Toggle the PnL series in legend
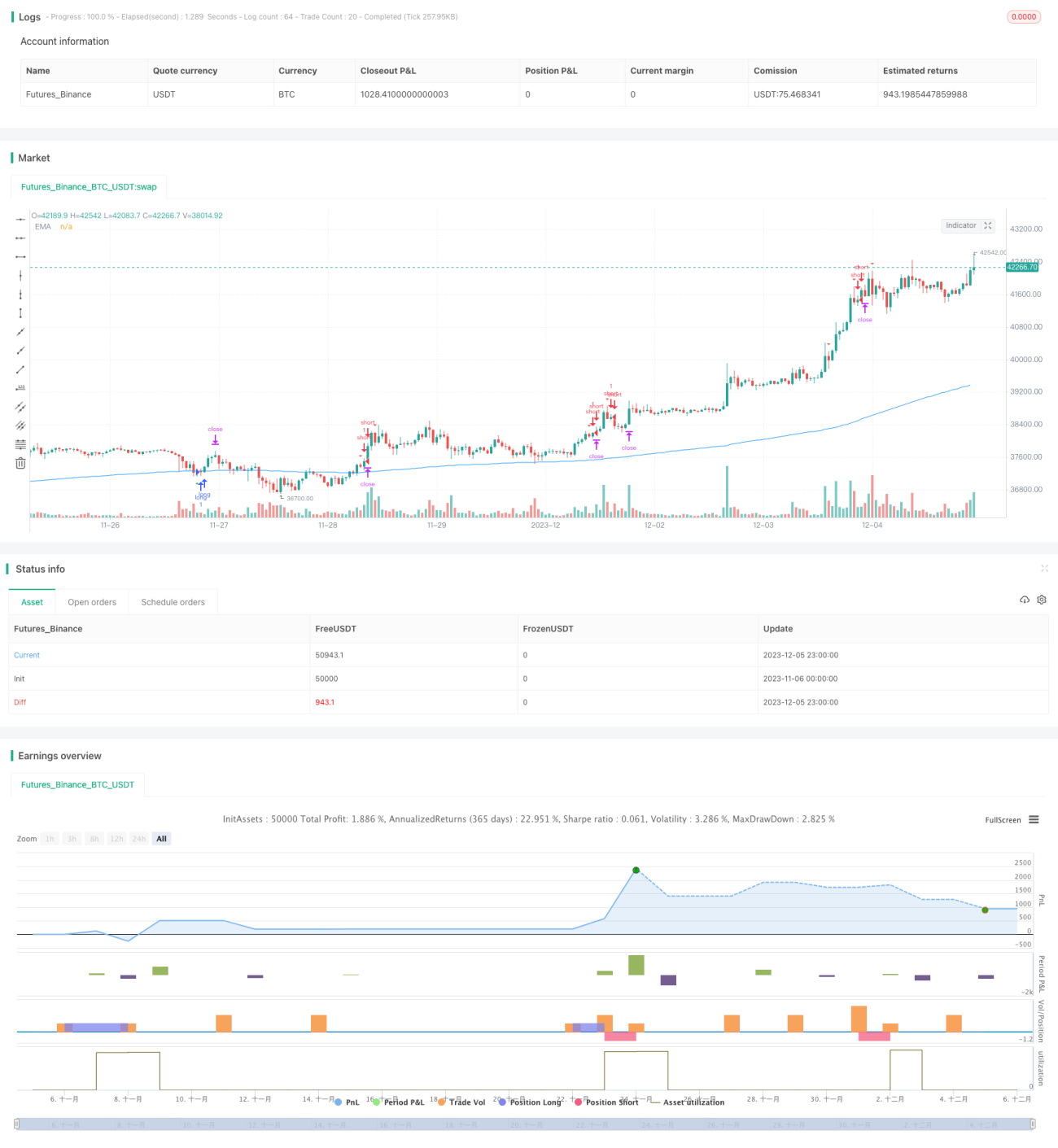The height and width of the screenshot is (1148, 1058). 347,1102
